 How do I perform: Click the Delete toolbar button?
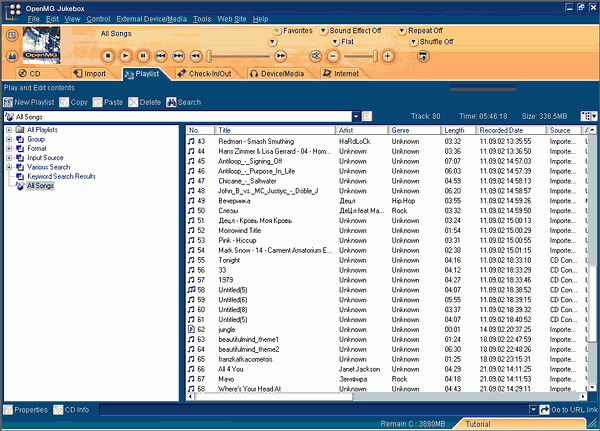pos(145,102)
